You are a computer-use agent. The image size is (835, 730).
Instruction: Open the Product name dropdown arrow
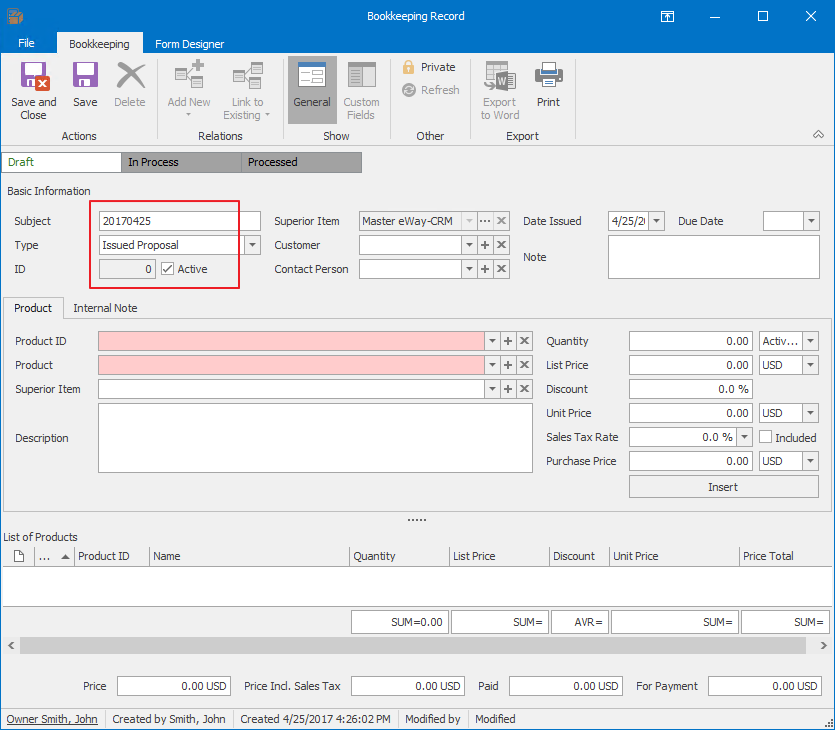click(492, 365)
